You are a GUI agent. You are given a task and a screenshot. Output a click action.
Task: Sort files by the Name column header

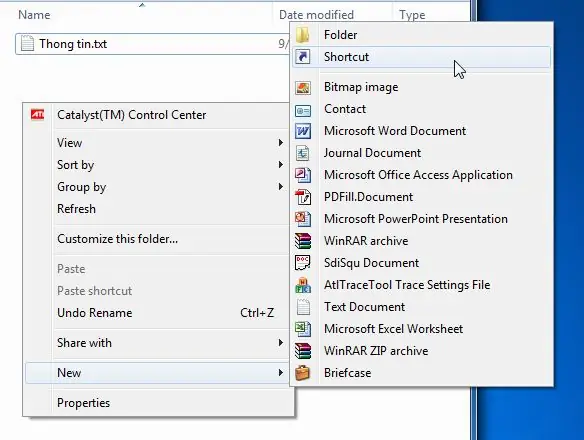click(x=34, y=15)
